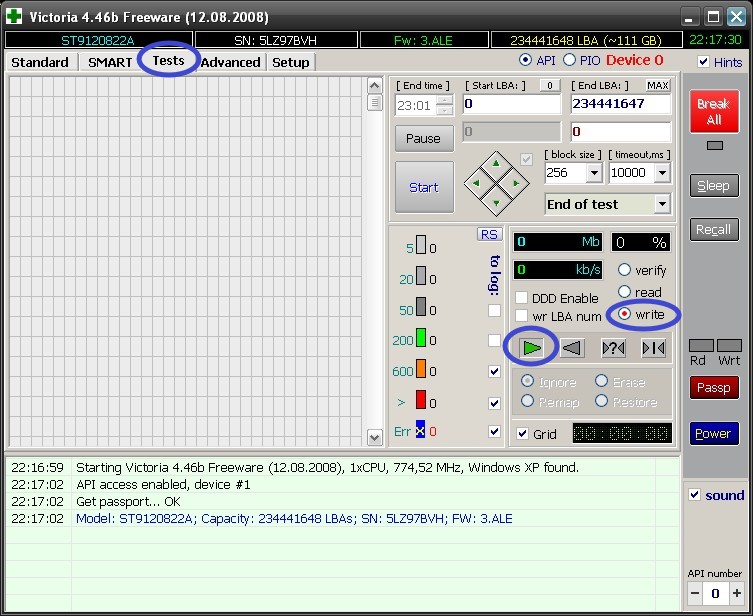Toggle the Grid checkbox
Image resolution: width=753 pixels, height=616 pixels.
pyautogui.click(x=522, y=433)
